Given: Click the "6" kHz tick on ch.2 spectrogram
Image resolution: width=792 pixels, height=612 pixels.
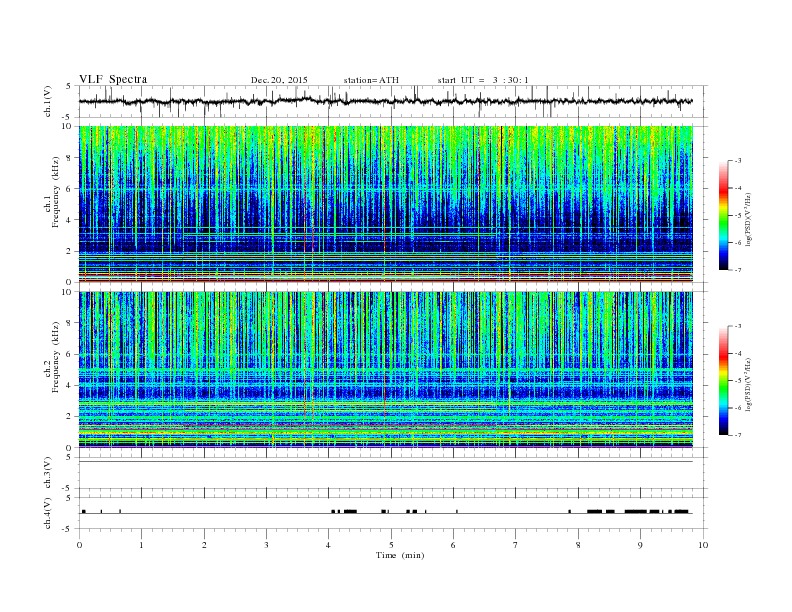Looking at the screenshot, I should click(70, 354).
